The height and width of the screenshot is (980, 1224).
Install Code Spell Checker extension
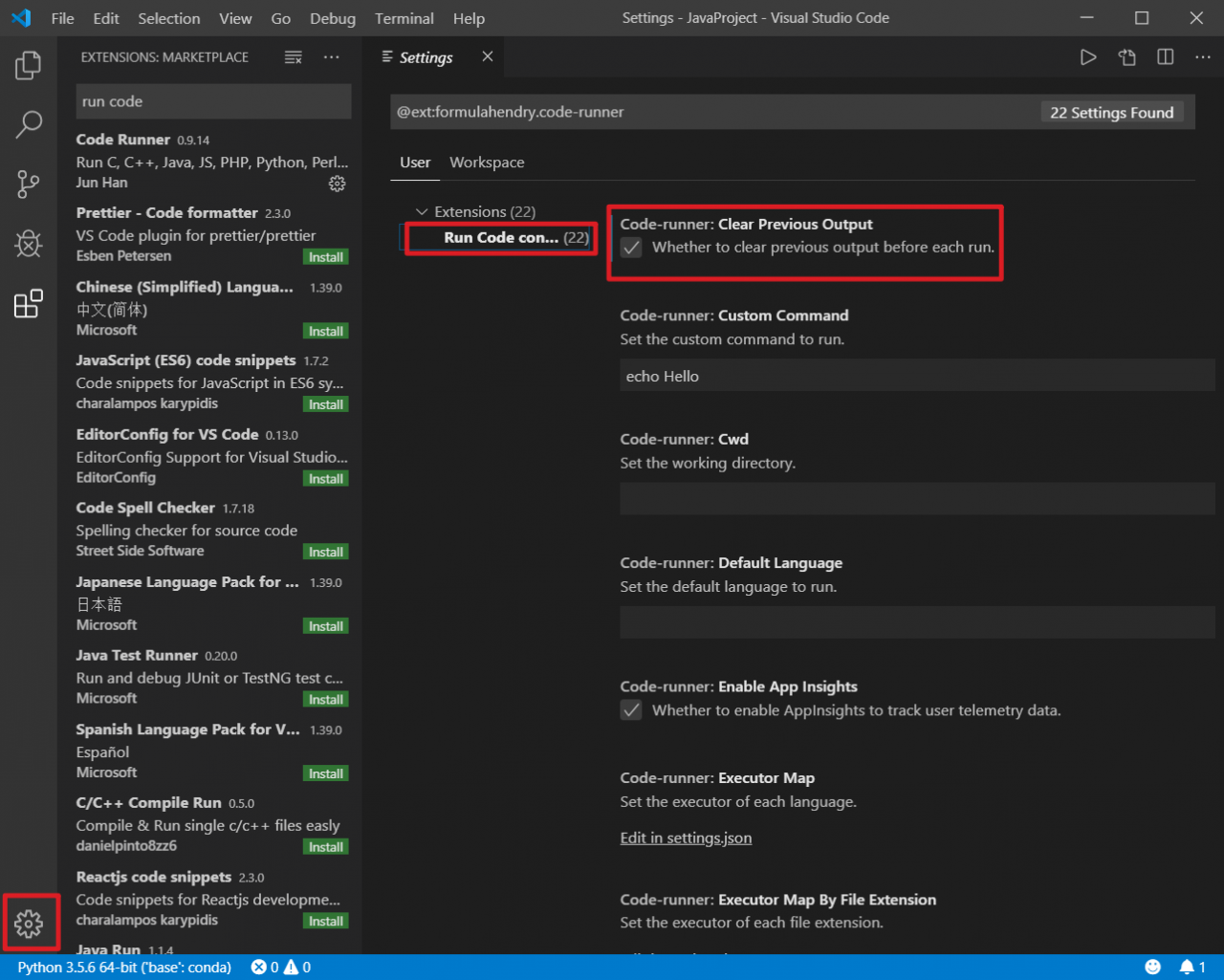[326, 552]
